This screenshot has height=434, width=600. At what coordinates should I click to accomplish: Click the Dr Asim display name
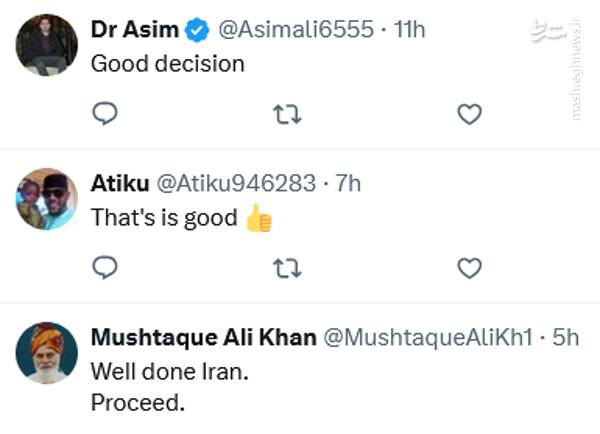coord(134,31)
